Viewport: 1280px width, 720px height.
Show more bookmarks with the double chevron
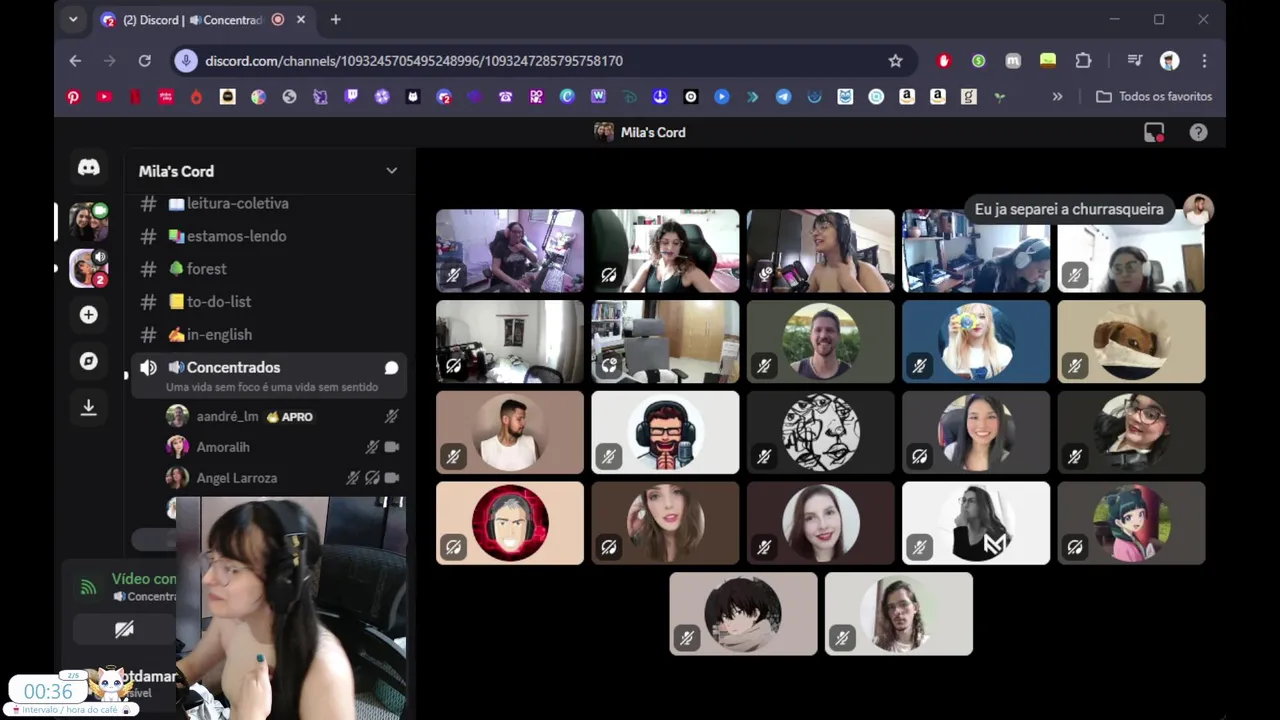[x=1057, y=97]
